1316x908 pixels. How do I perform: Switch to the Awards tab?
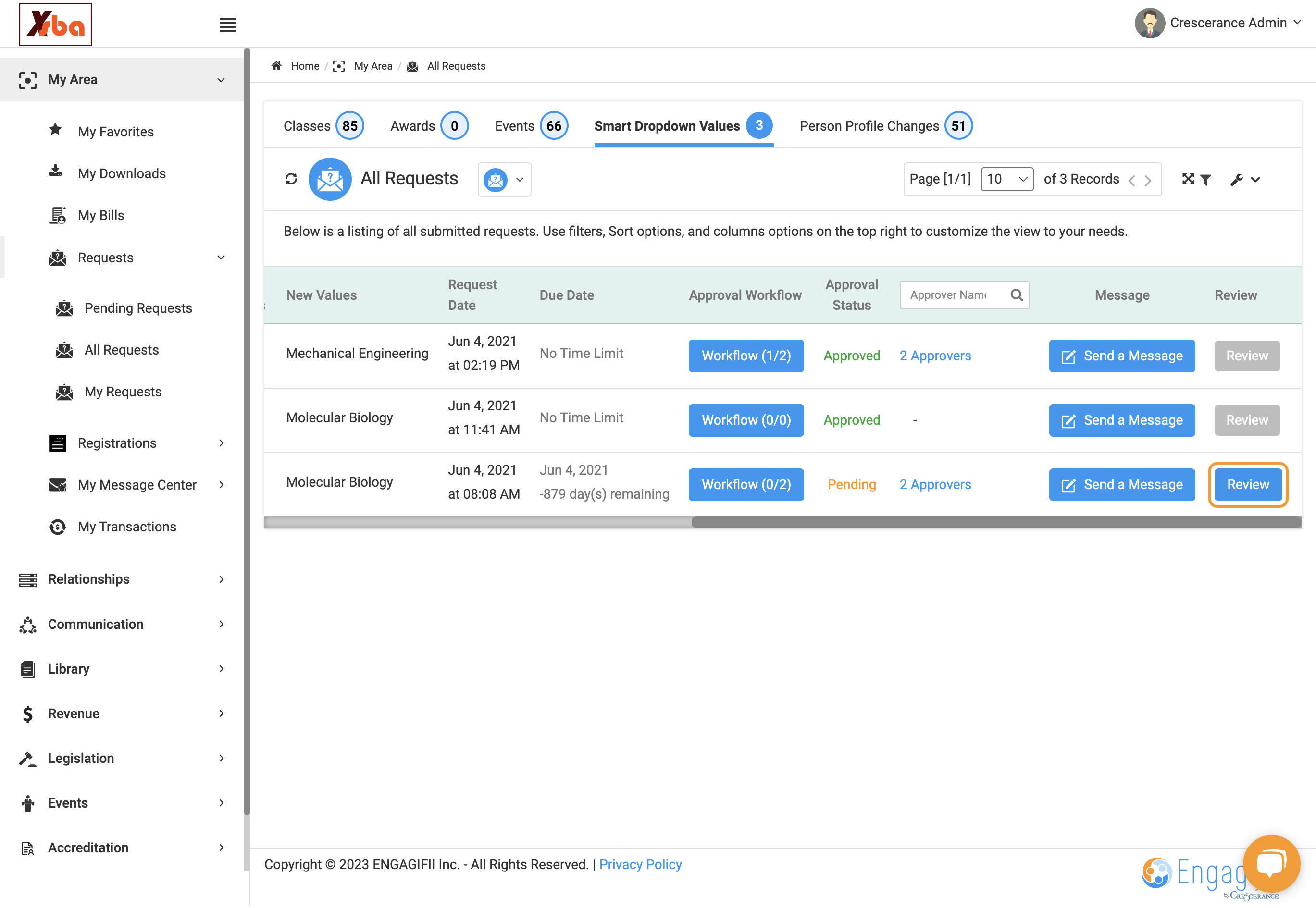429,126
